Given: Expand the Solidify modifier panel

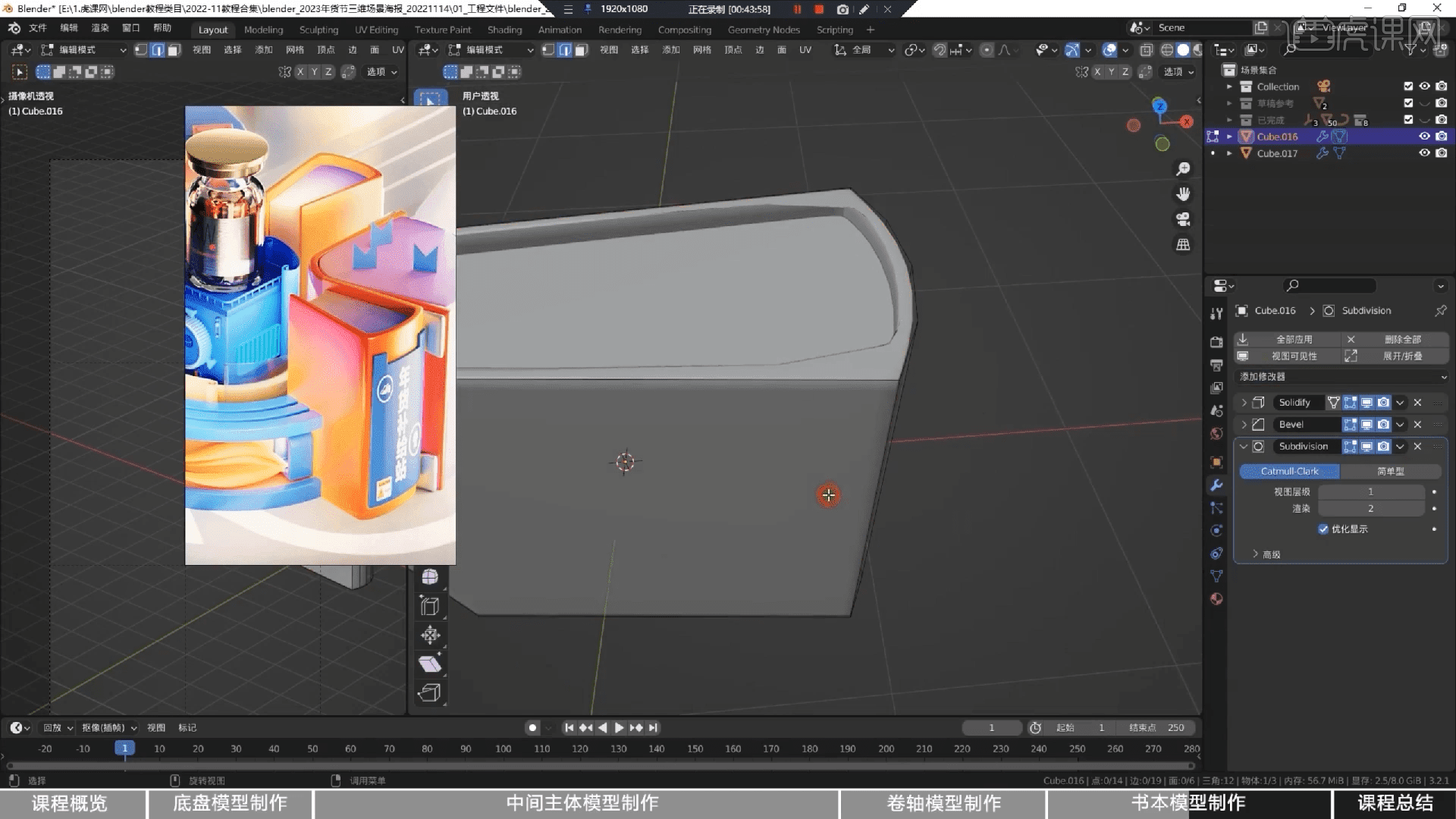Looking at the screenshot, I should [1244, 403].
